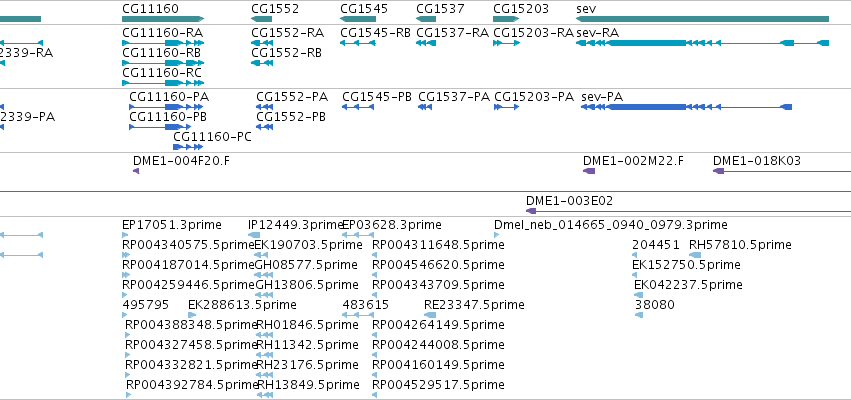Click the CG1545-RB transcript feature
Screen dimensions: 851x400
358,43
